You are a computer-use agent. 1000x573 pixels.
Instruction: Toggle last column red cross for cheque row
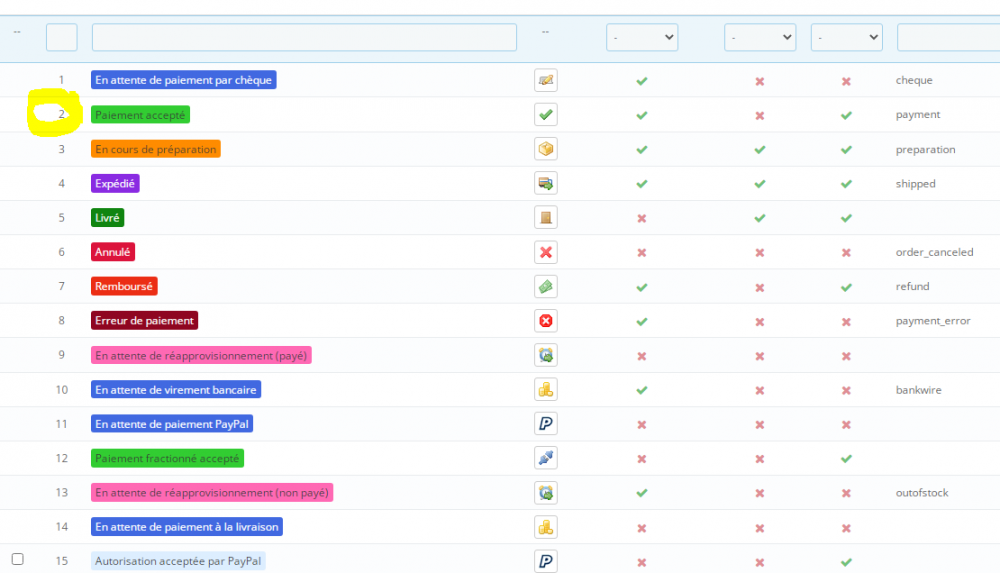[x=846, y=81]
